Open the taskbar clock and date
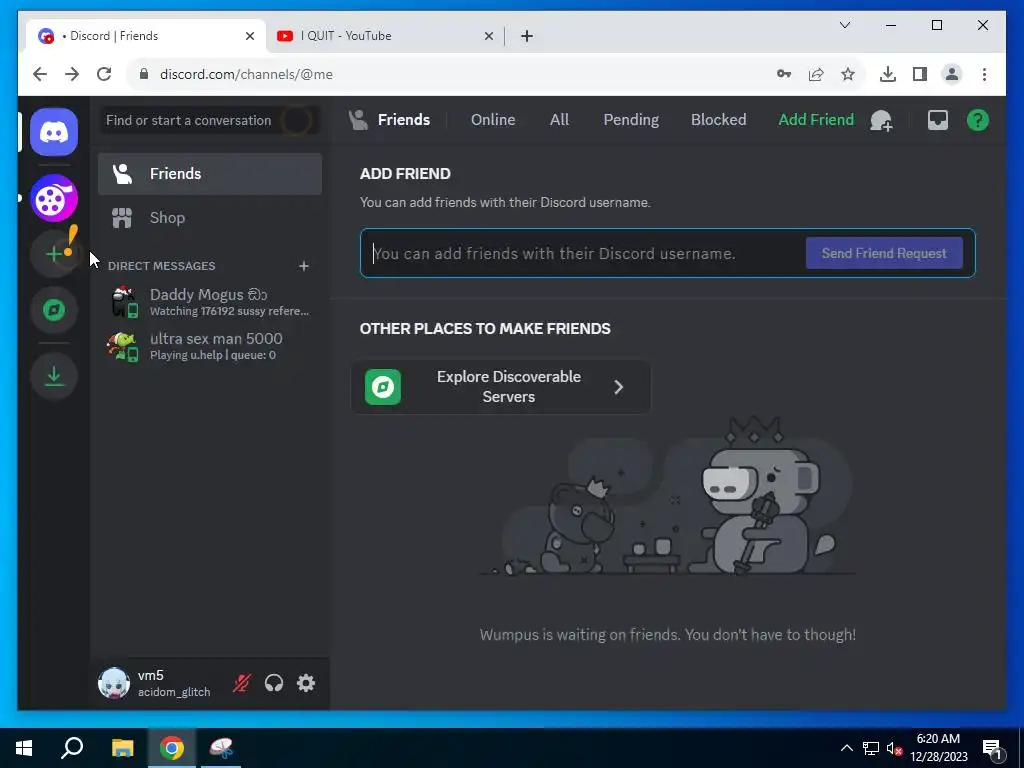The height and width of the screenshot is (768, 1024). pos(938,748)
